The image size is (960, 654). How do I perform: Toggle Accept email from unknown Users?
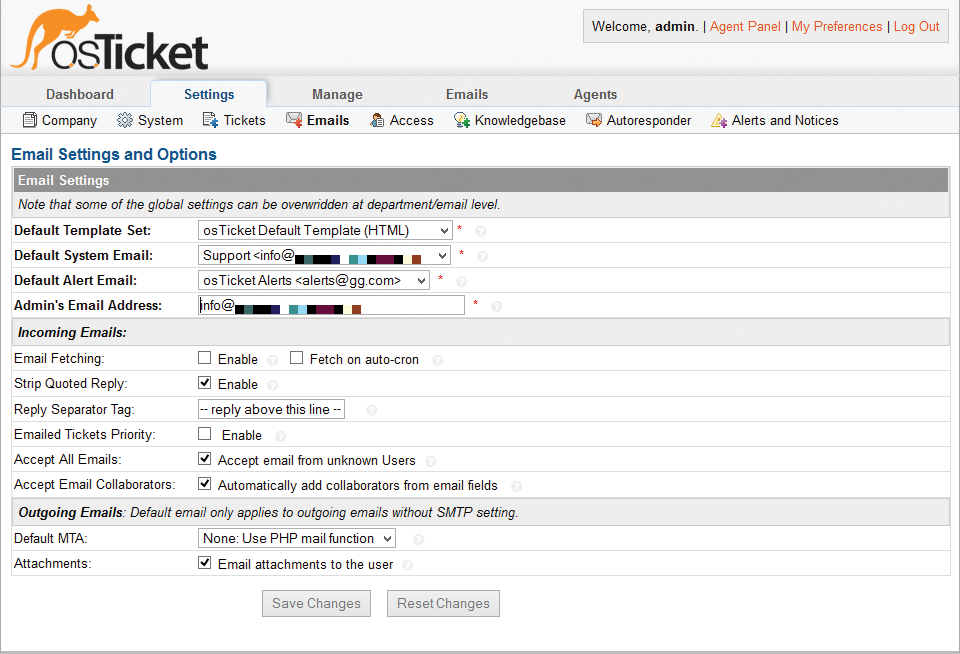(x=204, y=459)
